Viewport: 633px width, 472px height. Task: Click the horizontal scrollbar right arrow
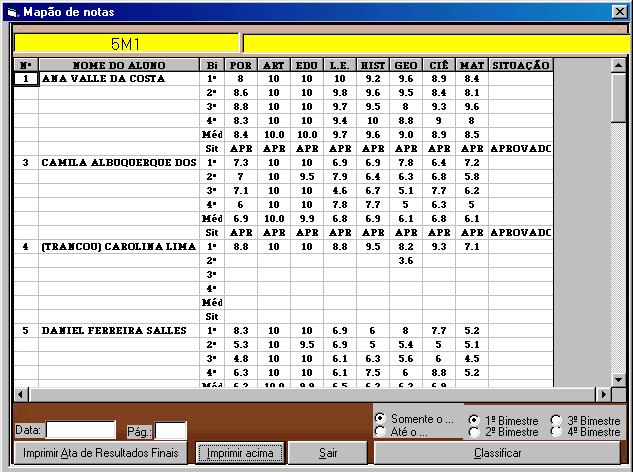[603, 394]
